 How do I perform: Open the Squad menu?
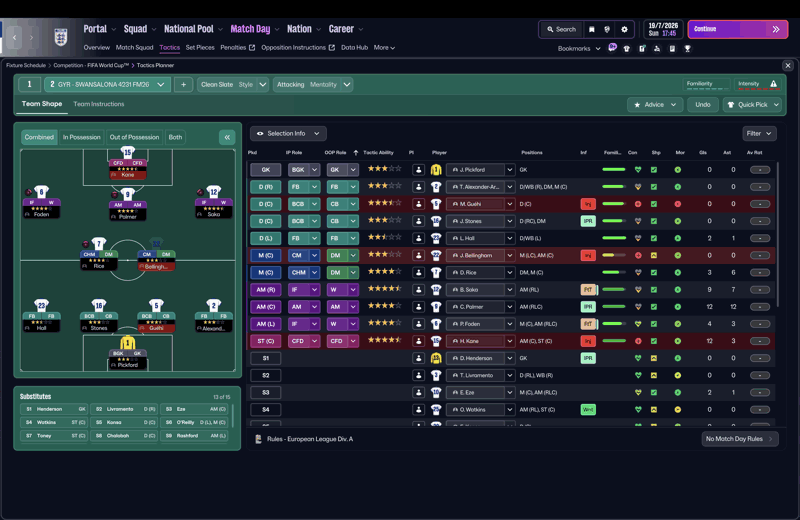139,29
